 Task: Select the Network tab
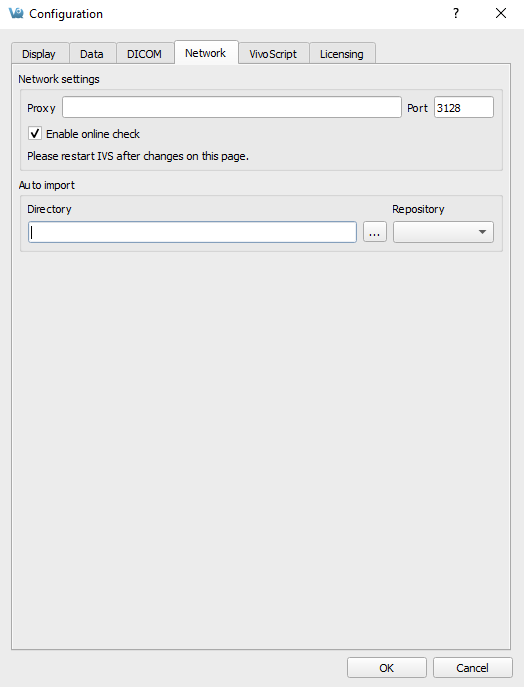[205, 53]
